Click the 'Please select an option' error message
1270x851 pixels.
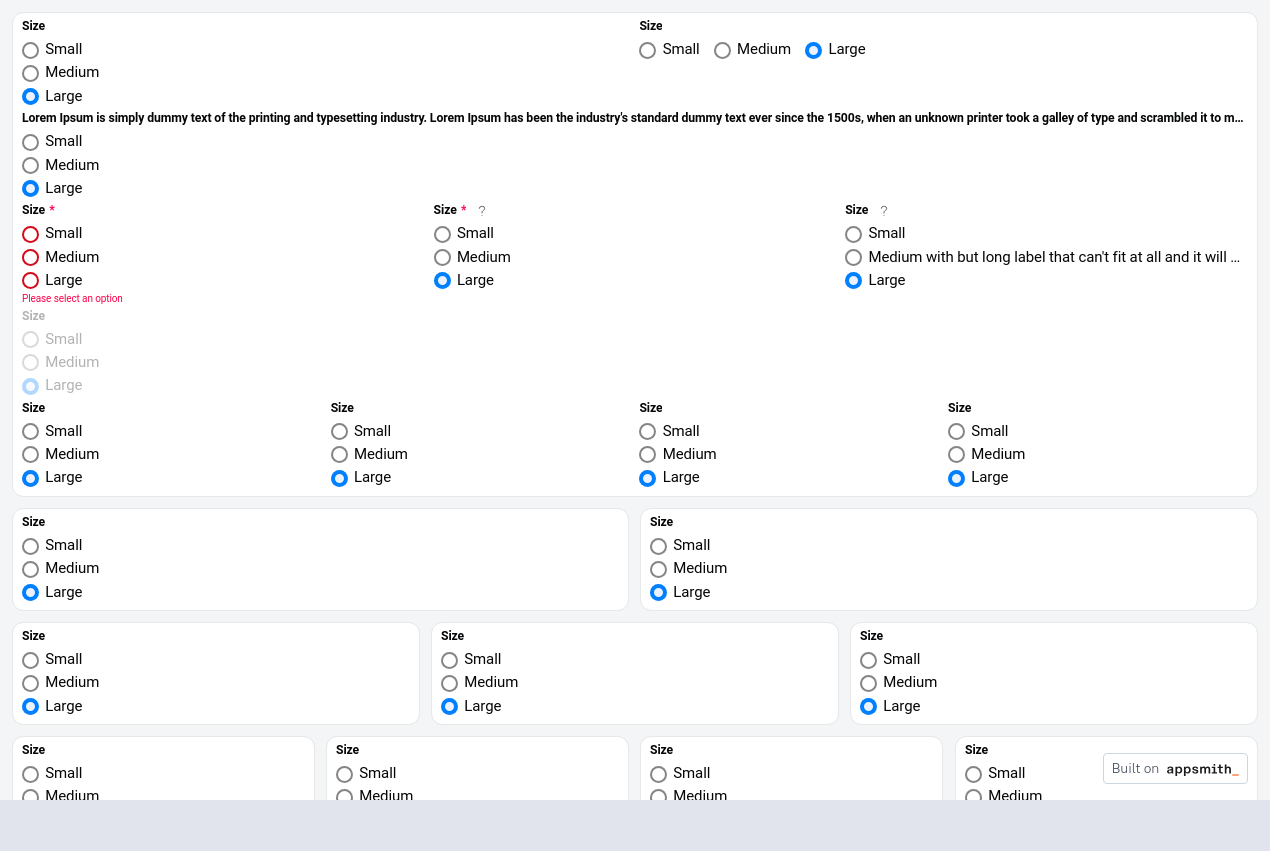click(x=72, y=299)
